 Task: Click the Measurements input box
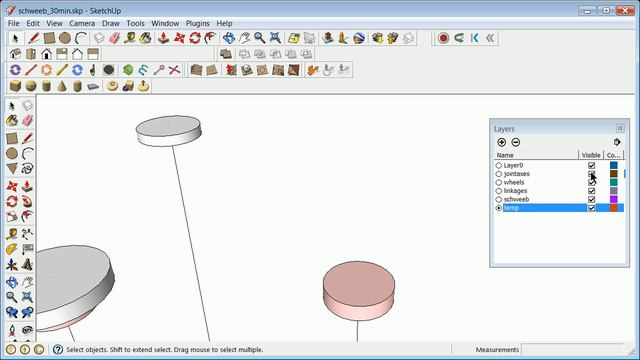pos(573,349)
